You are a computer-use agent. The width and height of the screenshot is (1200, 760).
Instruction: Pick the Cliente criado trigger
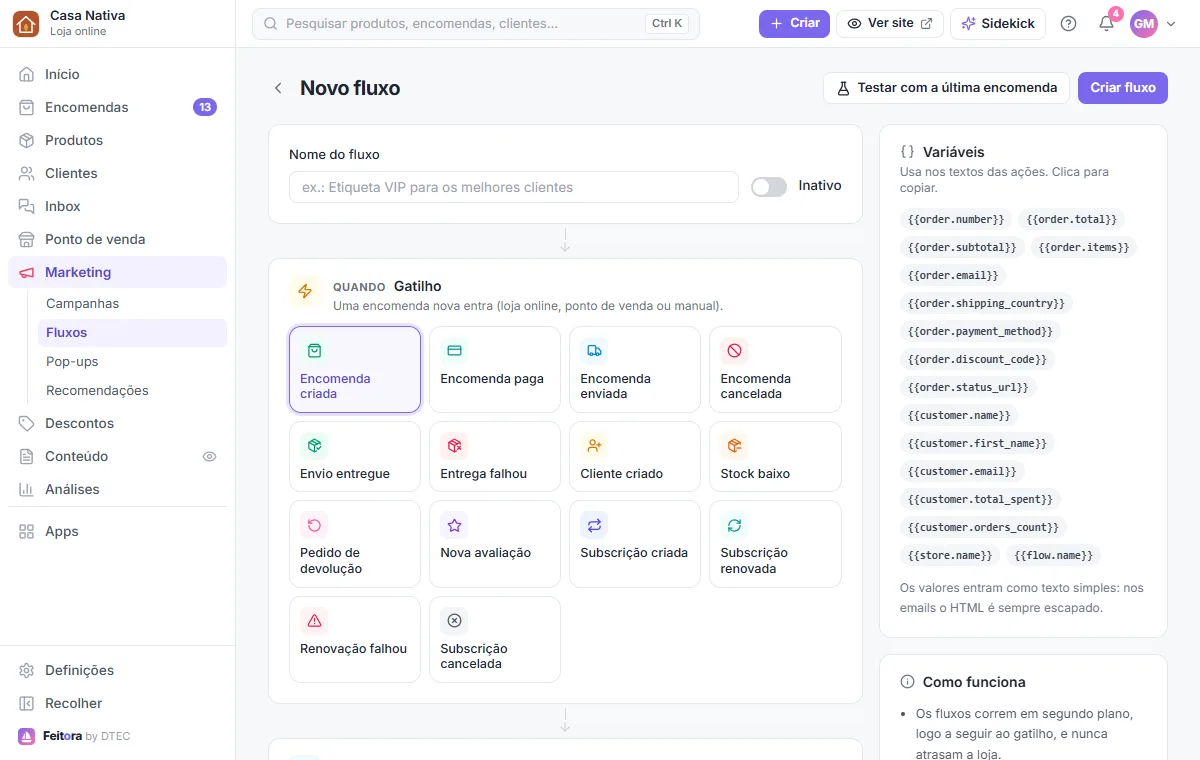[x=635, y=456]
